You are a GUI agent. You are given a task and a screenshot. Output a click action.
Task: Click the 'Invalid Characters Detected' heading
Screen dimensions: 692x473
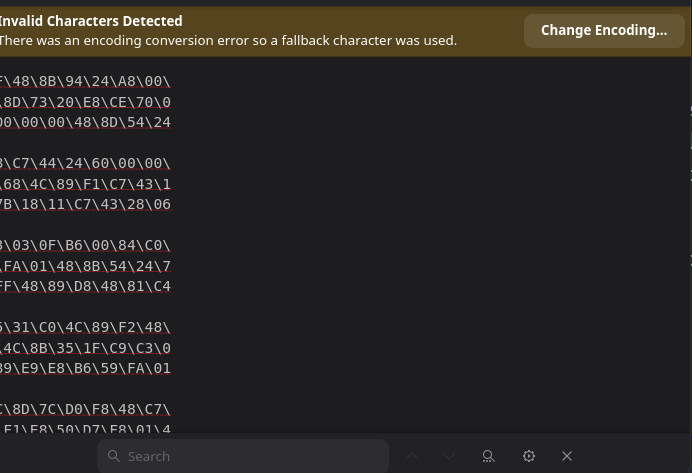90,20
